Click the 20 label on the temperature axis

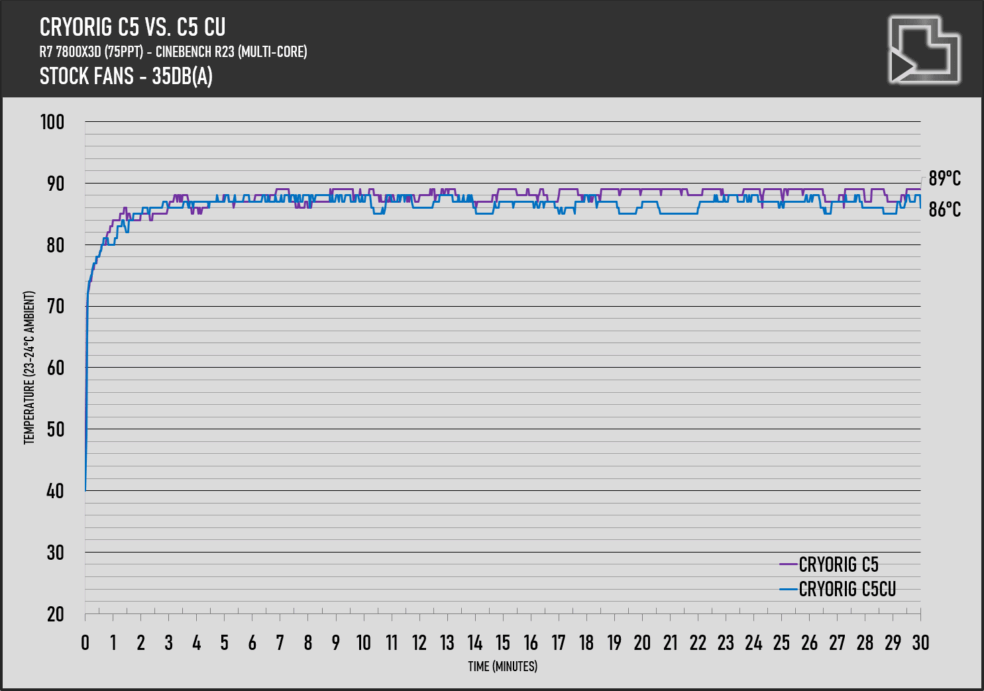56,614
